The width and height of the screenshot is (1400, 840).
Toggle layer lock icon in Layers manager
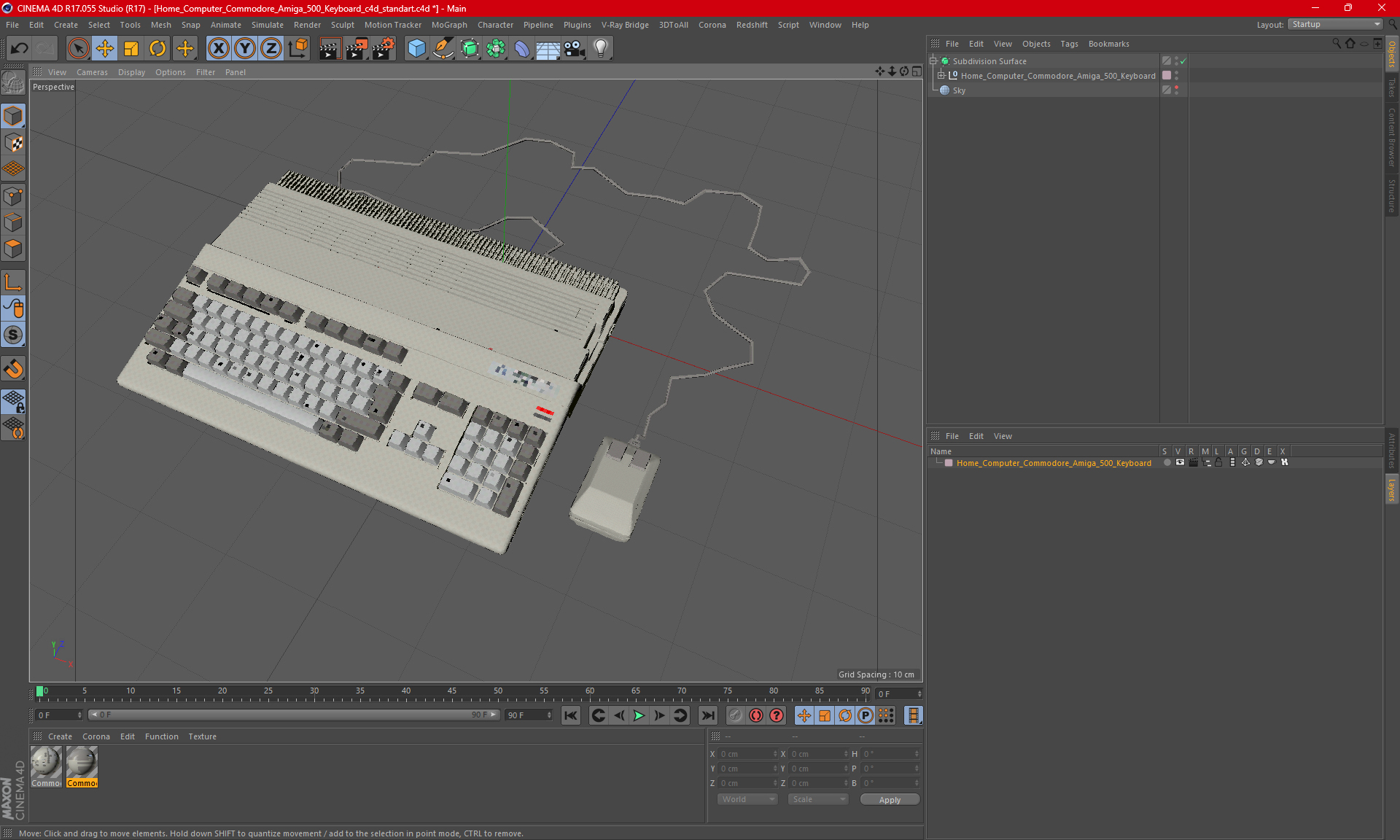click(x=1218, y=462)
